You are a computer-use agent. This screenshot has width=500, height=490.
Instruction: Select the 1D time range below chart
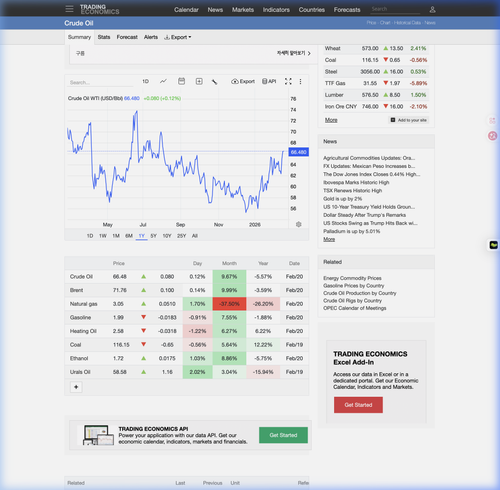pos(90,236)
